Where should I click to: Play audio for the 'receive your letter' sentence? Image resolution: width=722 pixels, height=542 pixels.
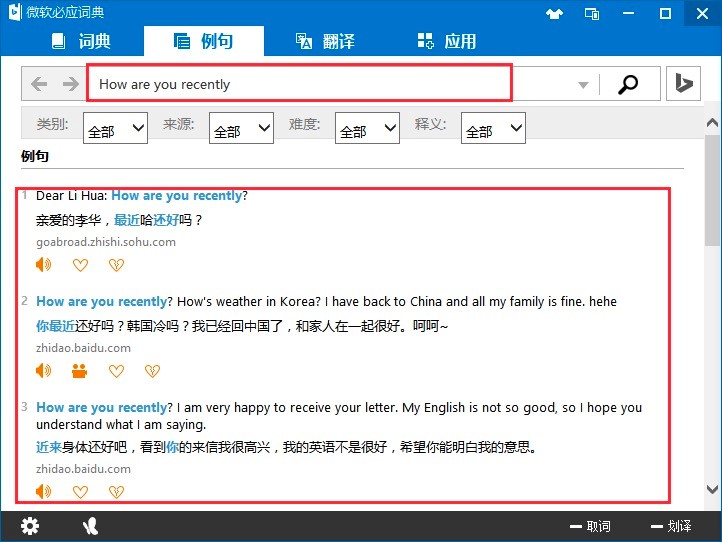44,491
